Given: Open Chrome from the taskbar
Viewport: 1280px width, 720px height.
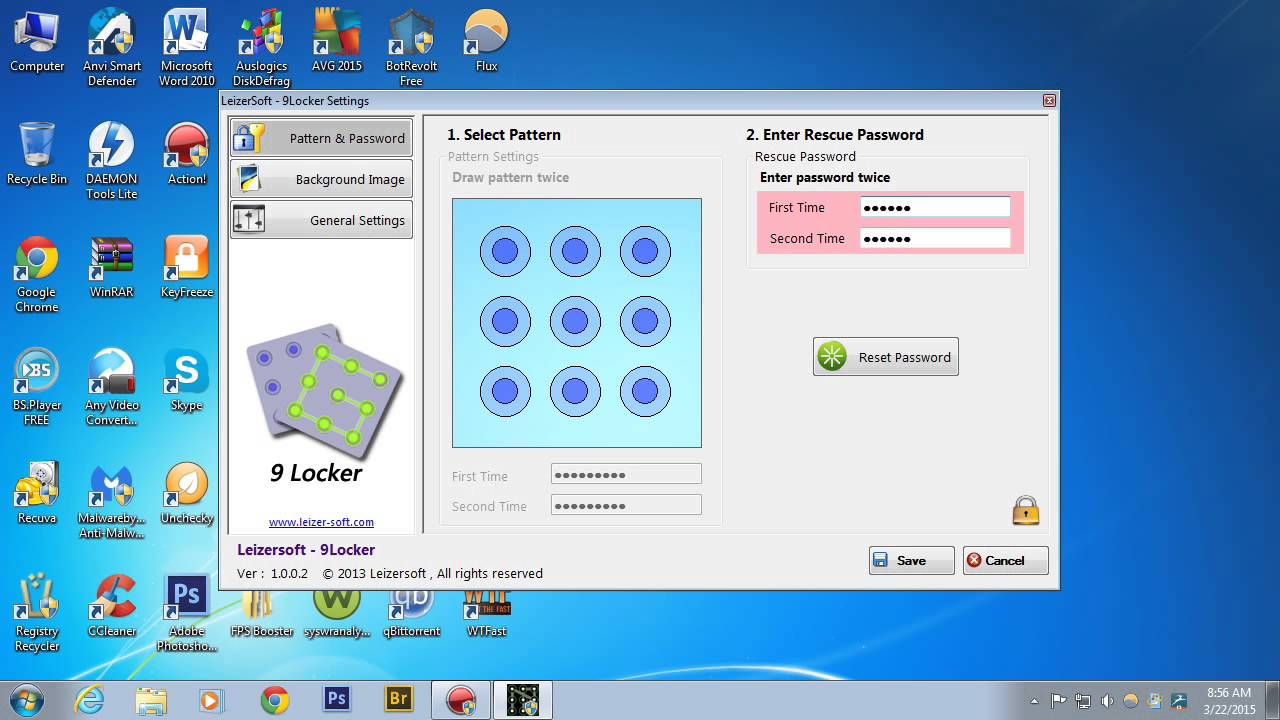Looking at the screenshot, I should click(275, 700).
